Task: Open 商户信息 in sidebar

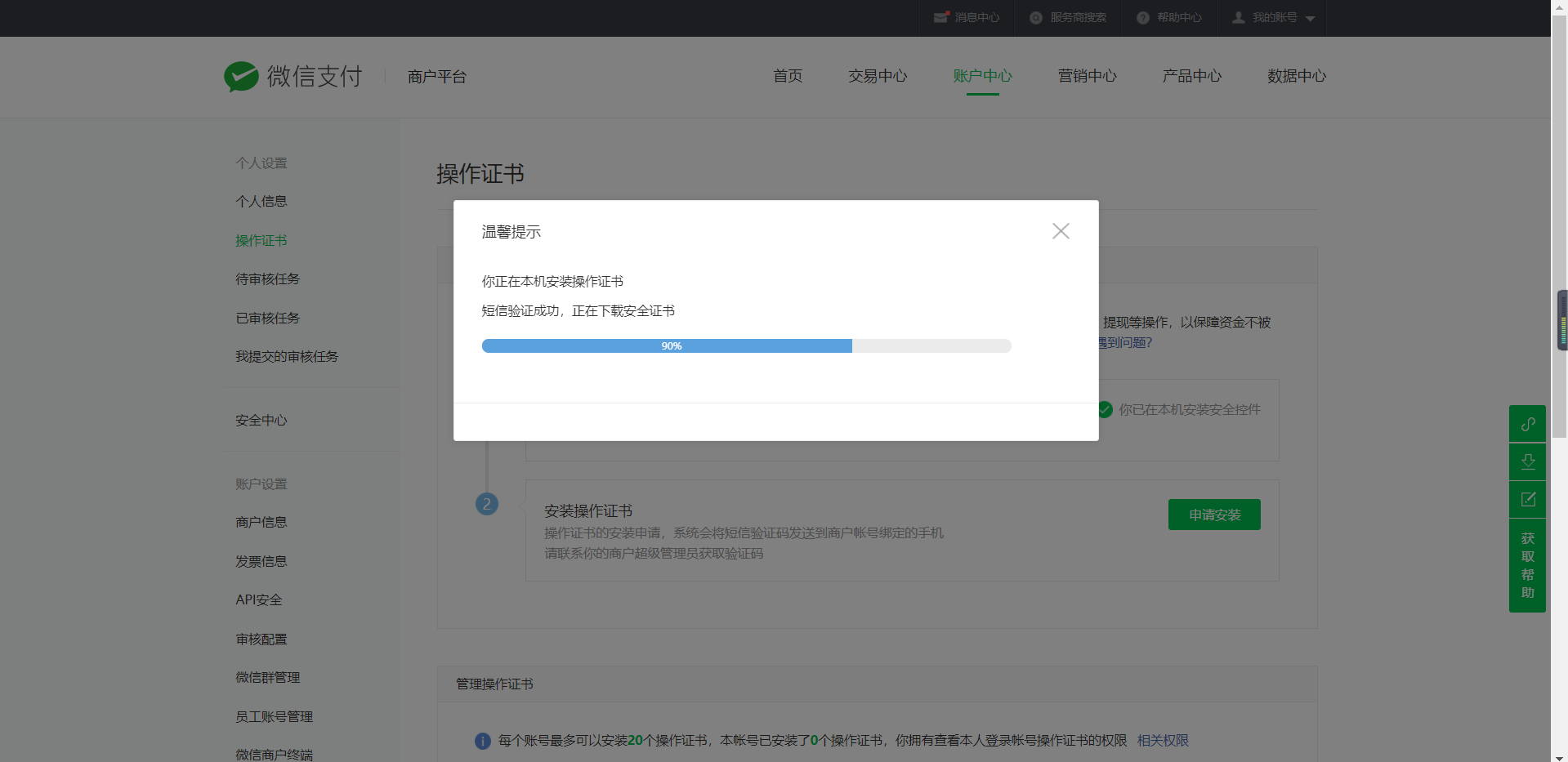Action: pos(261,522)
